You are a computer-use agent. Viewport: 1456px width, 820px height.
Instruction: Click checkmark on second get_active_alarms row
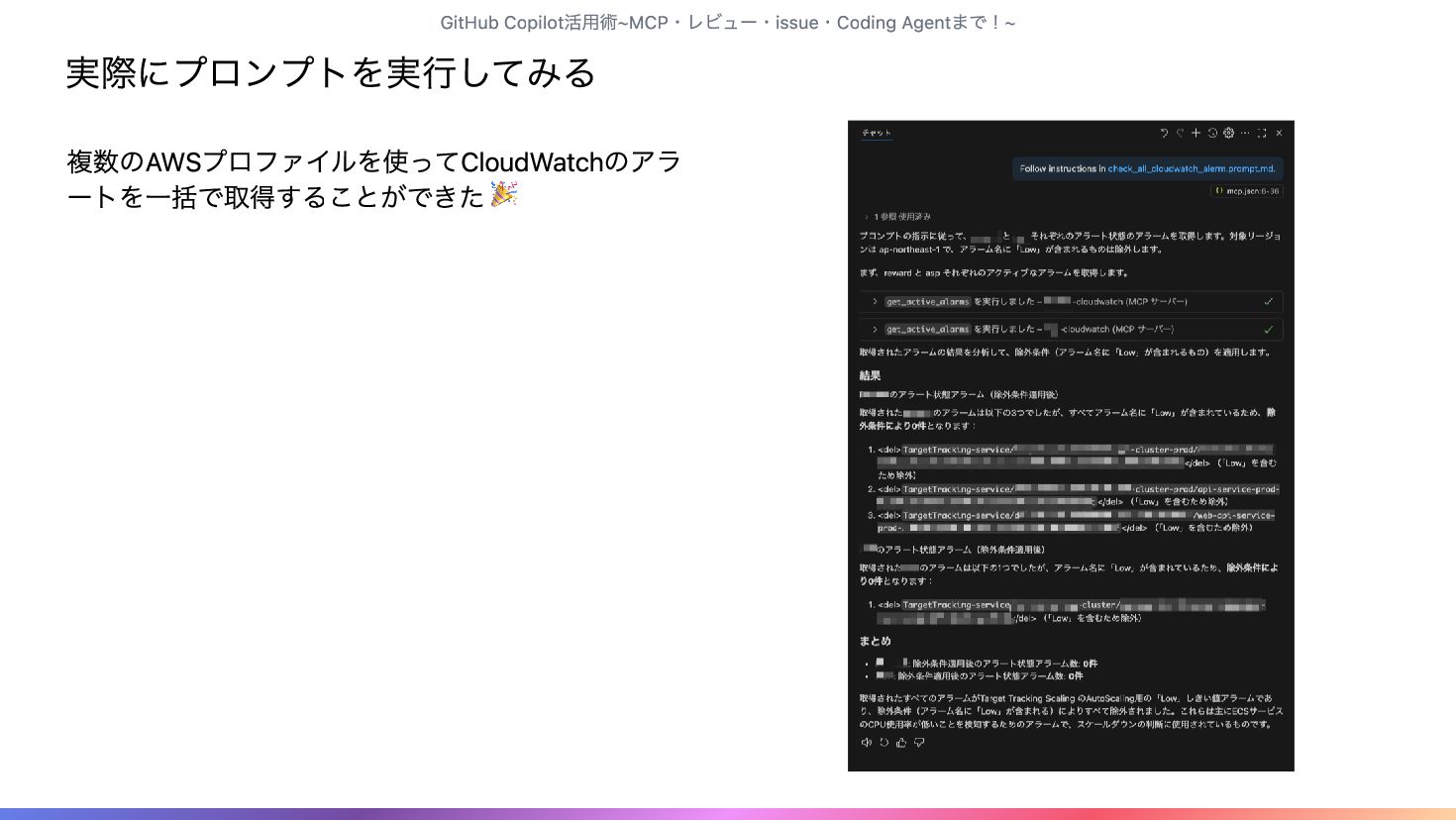[x=1269, y=329]
